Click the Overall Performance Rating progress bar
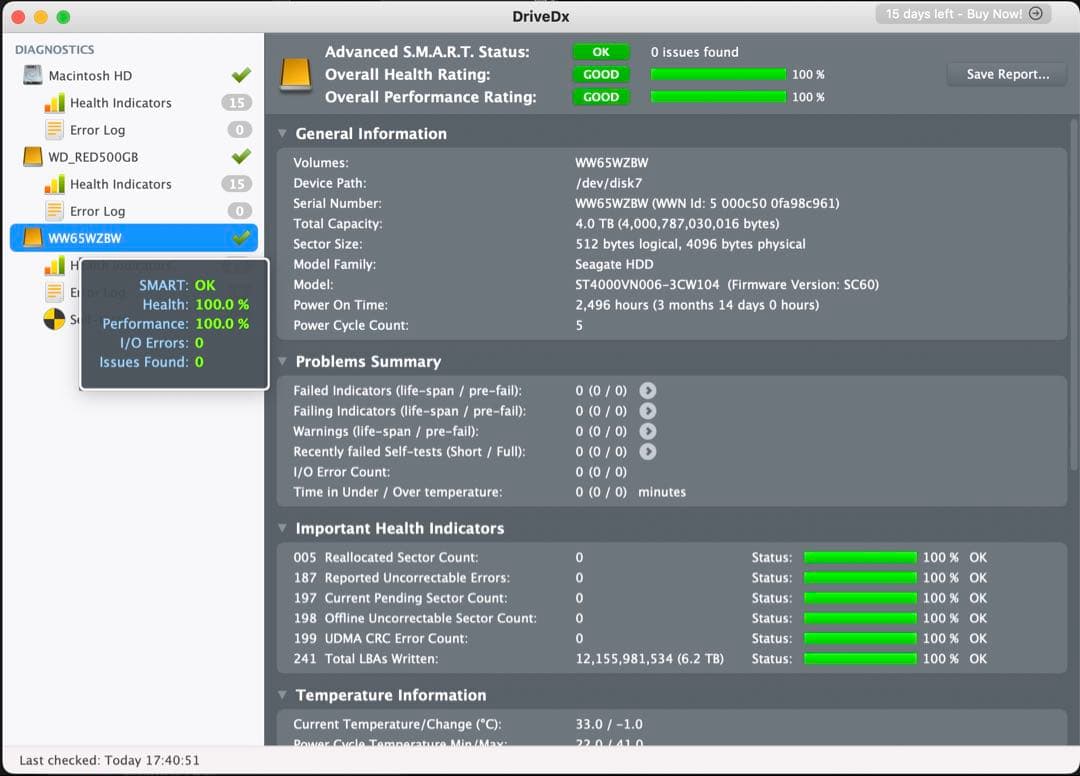Viewport: 1080px width, 776px height. [x=718, y=97]
